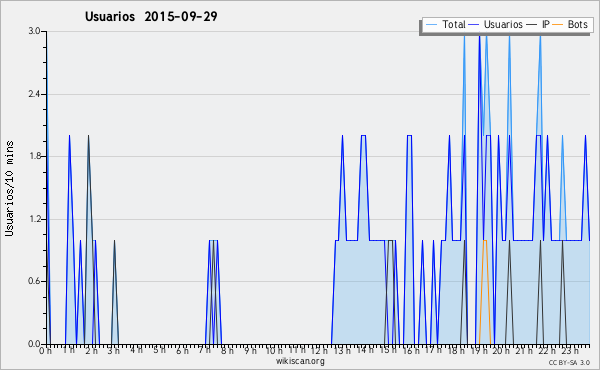Click the light blue Total legend line

[431, 25]
